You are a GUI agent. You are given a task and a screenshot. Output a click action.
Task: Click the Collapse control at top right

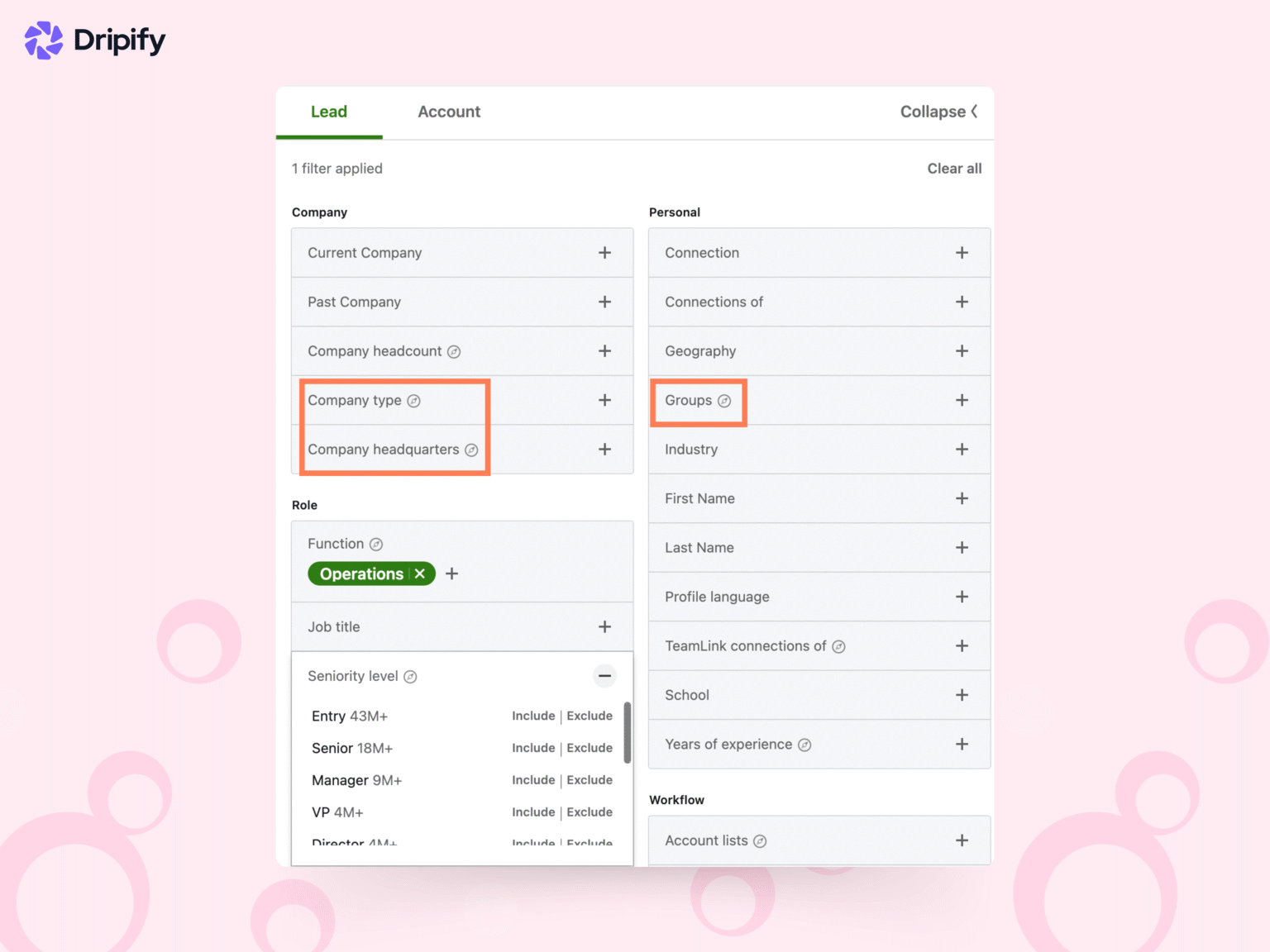click(938, 112)
